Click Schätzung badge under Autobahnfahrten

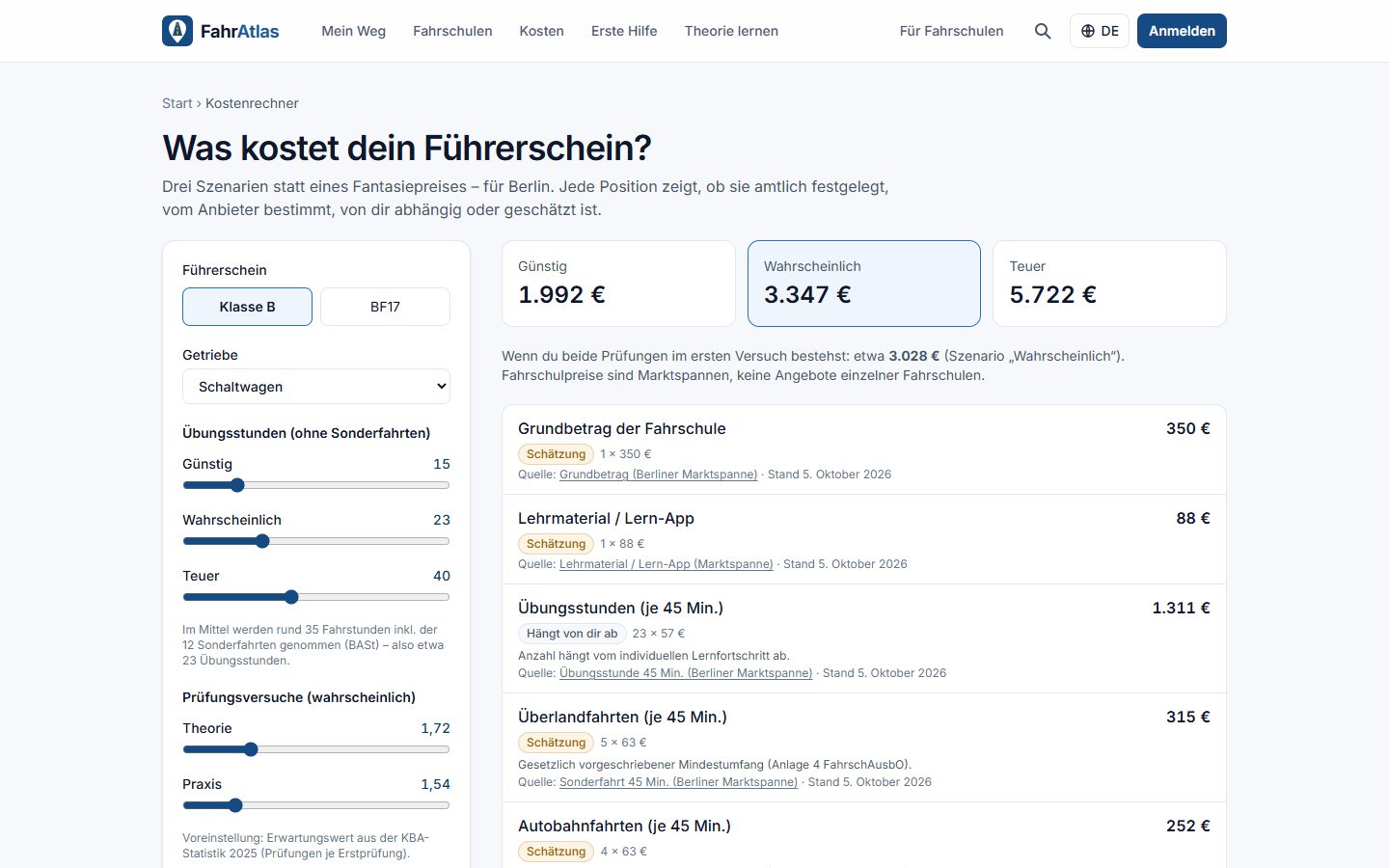pos(556,852)
